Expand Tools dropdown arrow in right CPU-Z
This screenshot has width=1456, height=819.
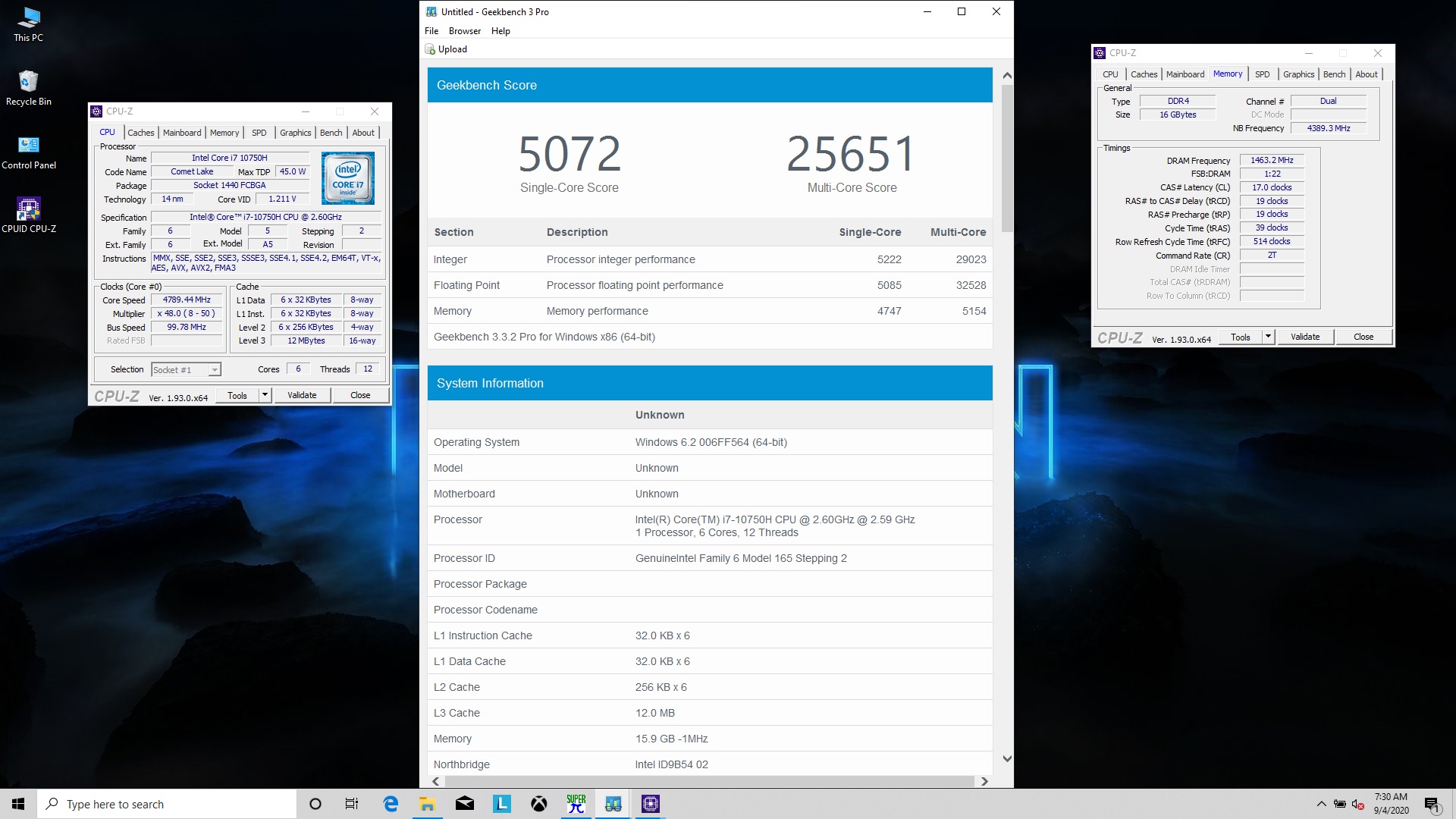pyautogui.click(x=1268, y=337)
